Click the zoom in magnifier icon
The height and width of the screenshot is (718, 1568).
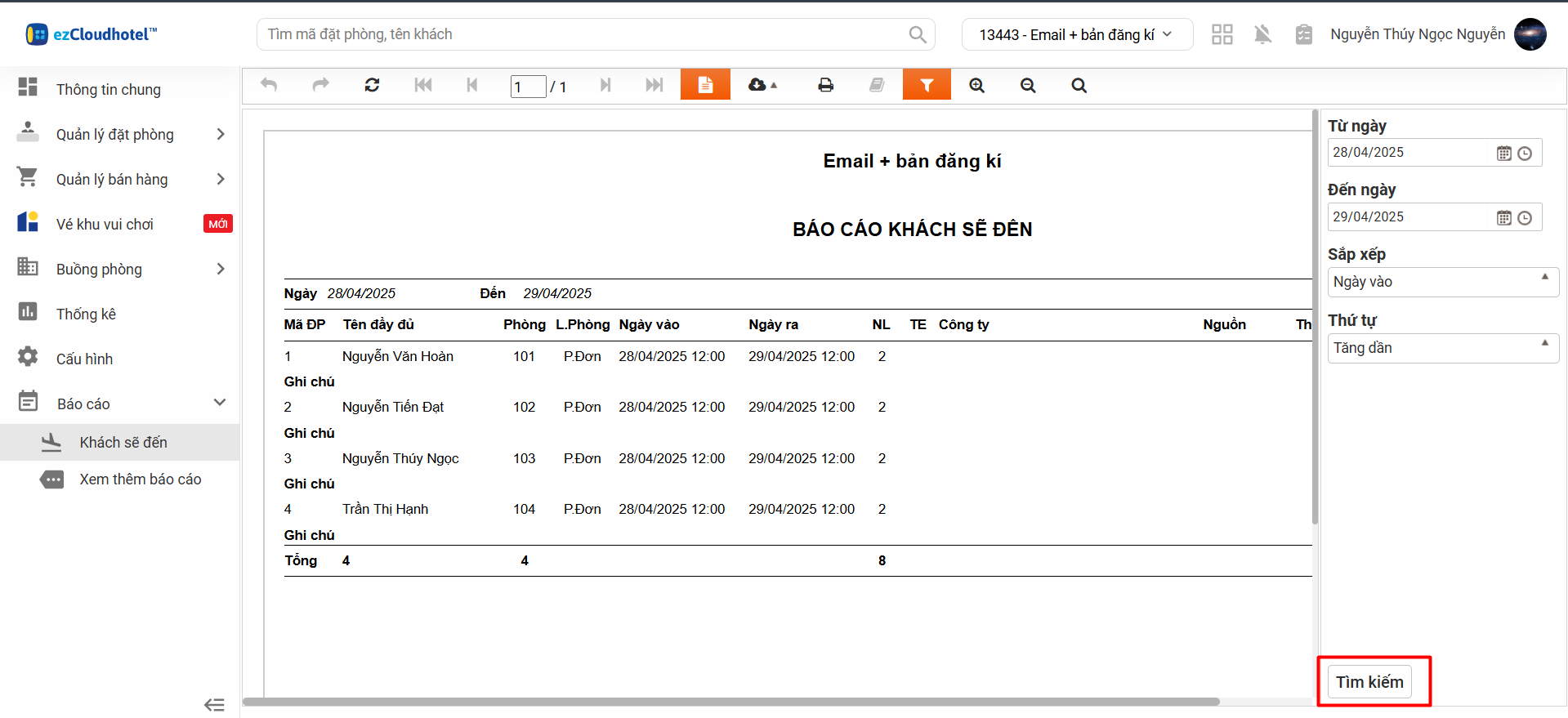(x=976, y=85)
